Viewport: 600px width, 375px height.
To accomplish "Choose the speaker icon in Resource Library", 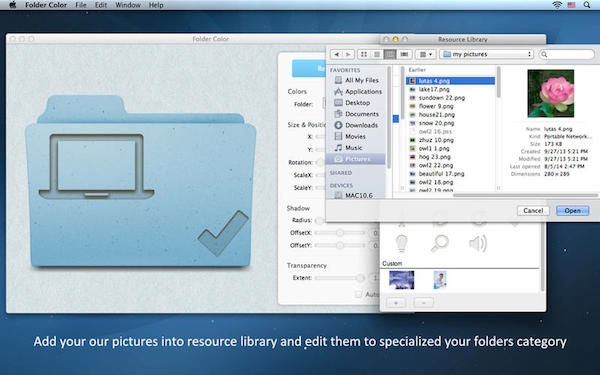I will point(478,243).
